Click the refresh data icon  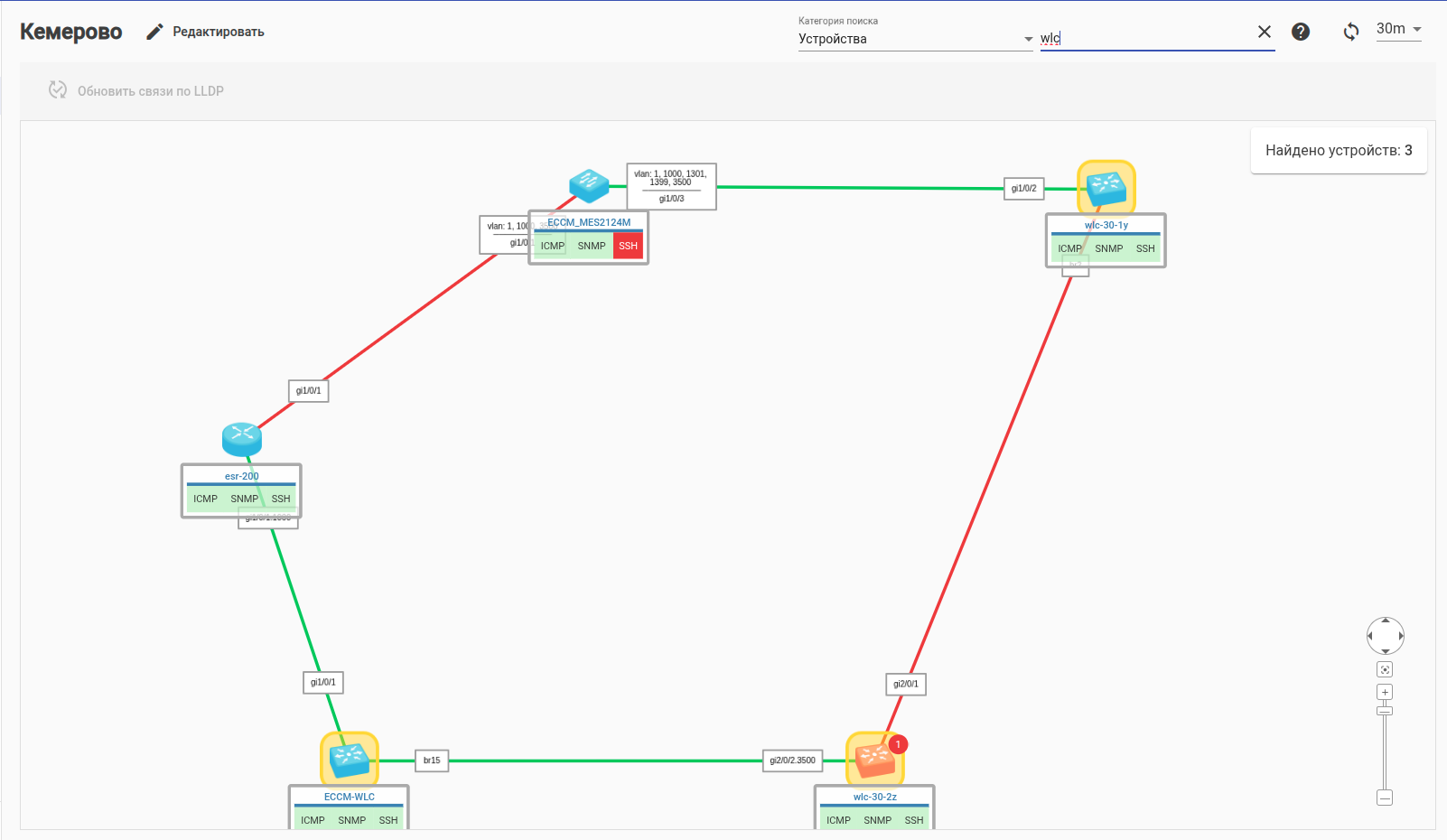tap(1351, 32)
